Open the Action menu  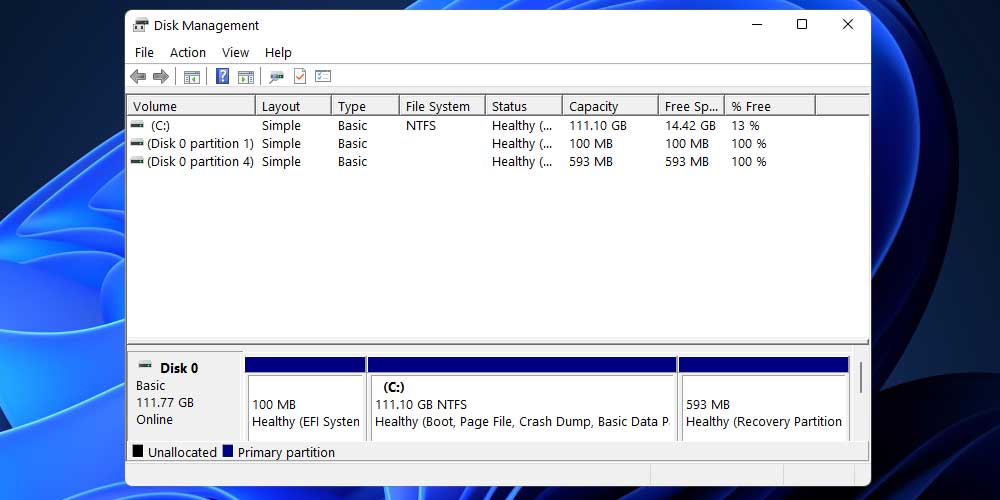click(x=187, y=52)
